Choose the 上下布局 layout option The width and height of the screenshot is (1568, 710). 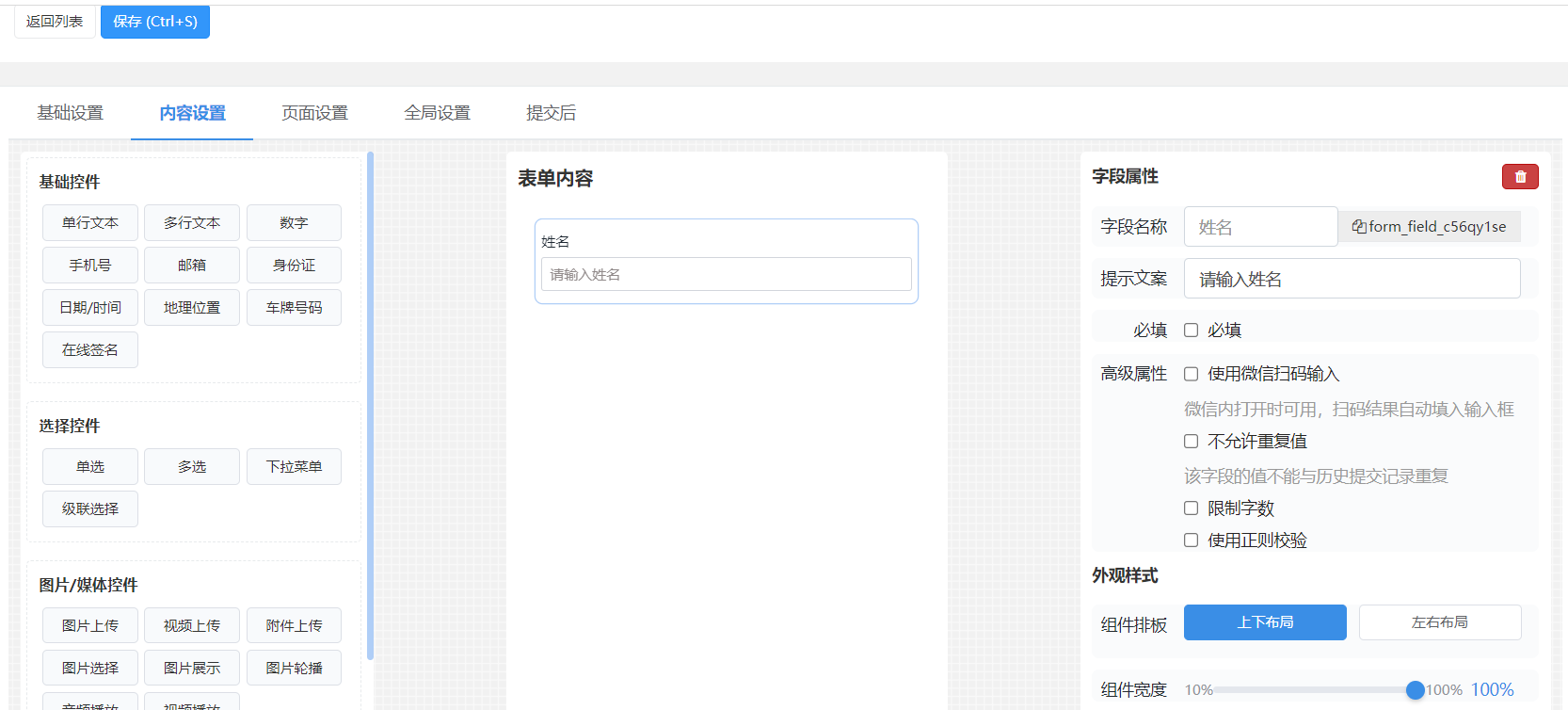(1265, 622)
